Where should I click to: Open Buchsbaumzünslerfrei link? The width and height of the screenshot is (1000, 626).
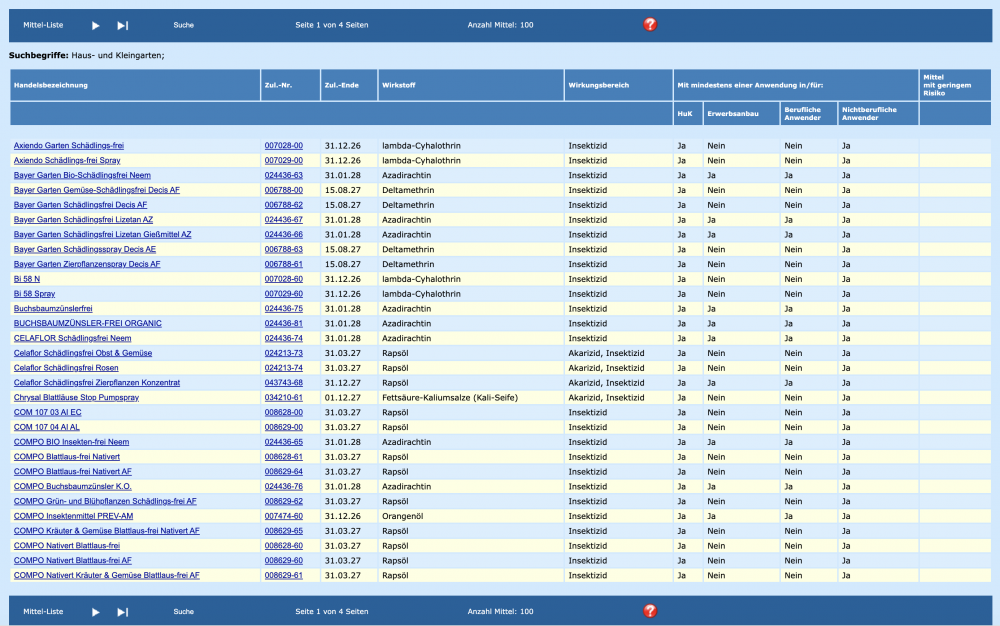(53, 309)
